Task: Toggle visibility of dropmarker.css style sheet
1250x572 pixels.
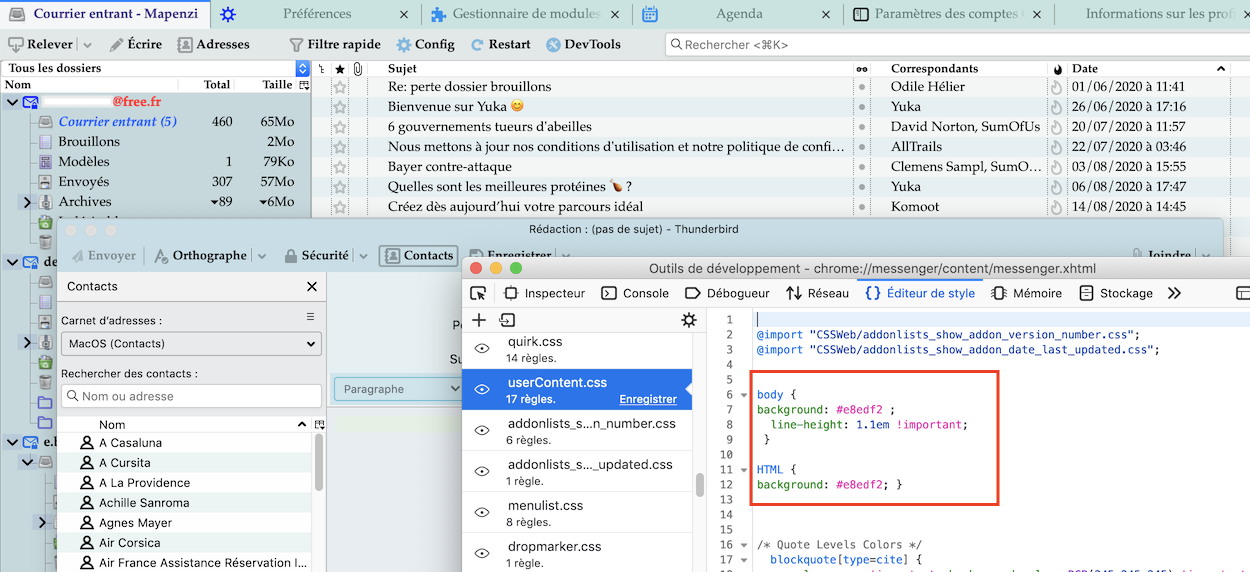Action: 482,554
